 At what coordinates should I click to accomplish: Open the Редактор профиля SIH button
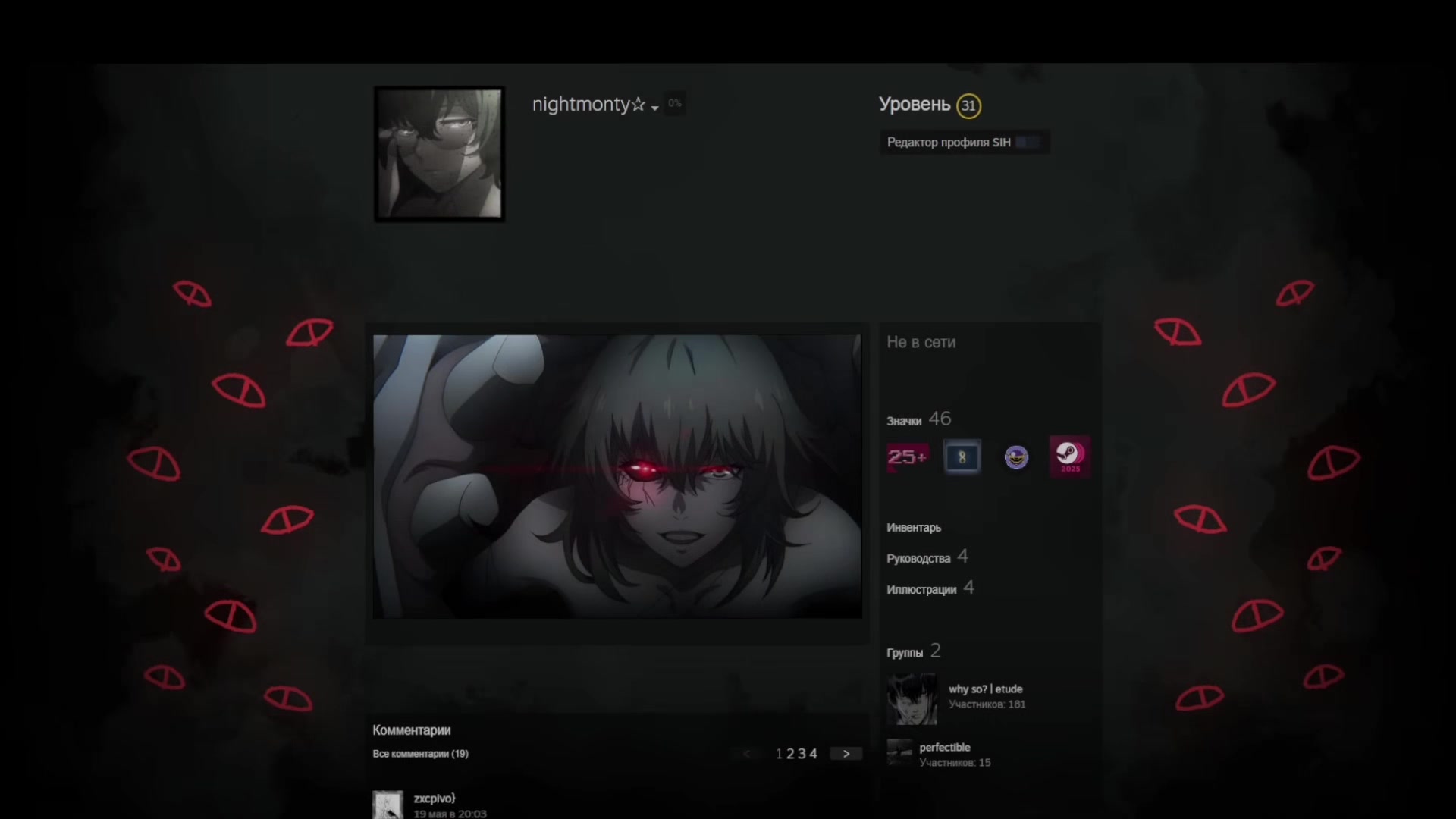click(965, 143)
